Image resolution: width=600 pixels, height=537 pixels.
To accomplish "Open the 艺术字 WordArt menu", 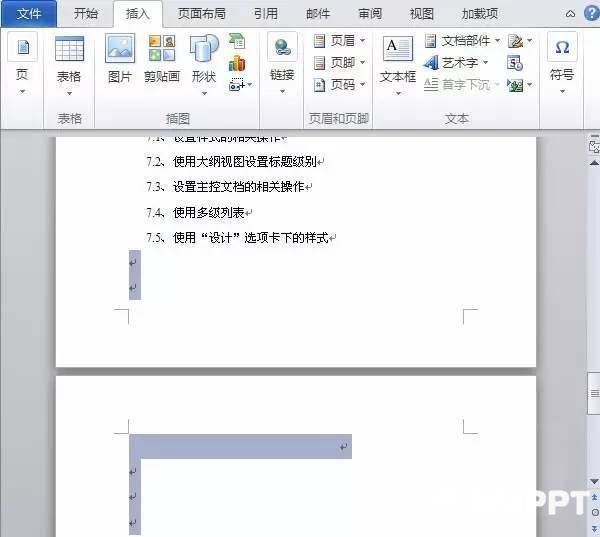I will 456,62.
